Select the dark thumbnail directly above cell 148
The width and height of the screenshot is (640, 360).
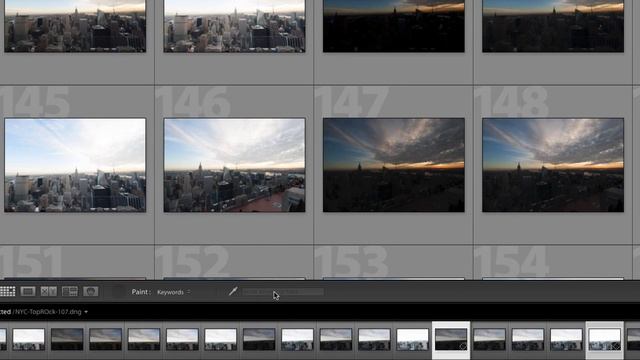pyautogui.click(x=553, y=26)
